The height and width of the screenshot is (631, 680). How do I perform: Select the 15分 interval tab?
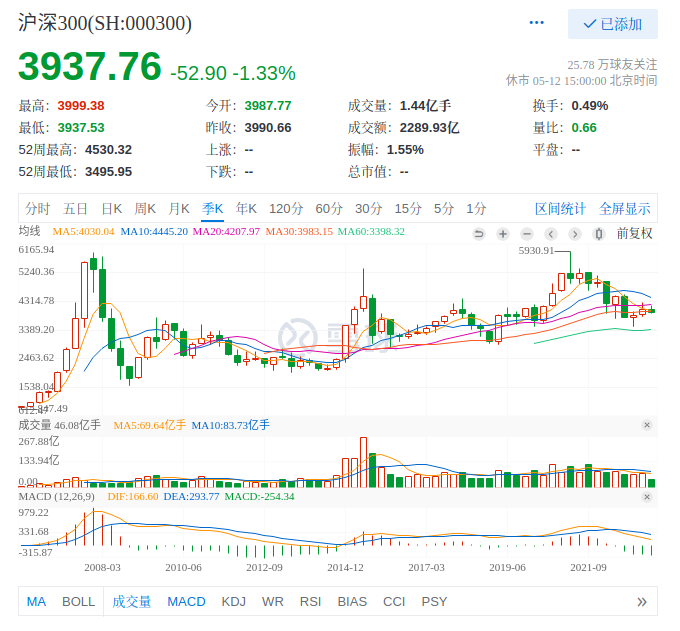pyautogui.click(x=408, y=209)
